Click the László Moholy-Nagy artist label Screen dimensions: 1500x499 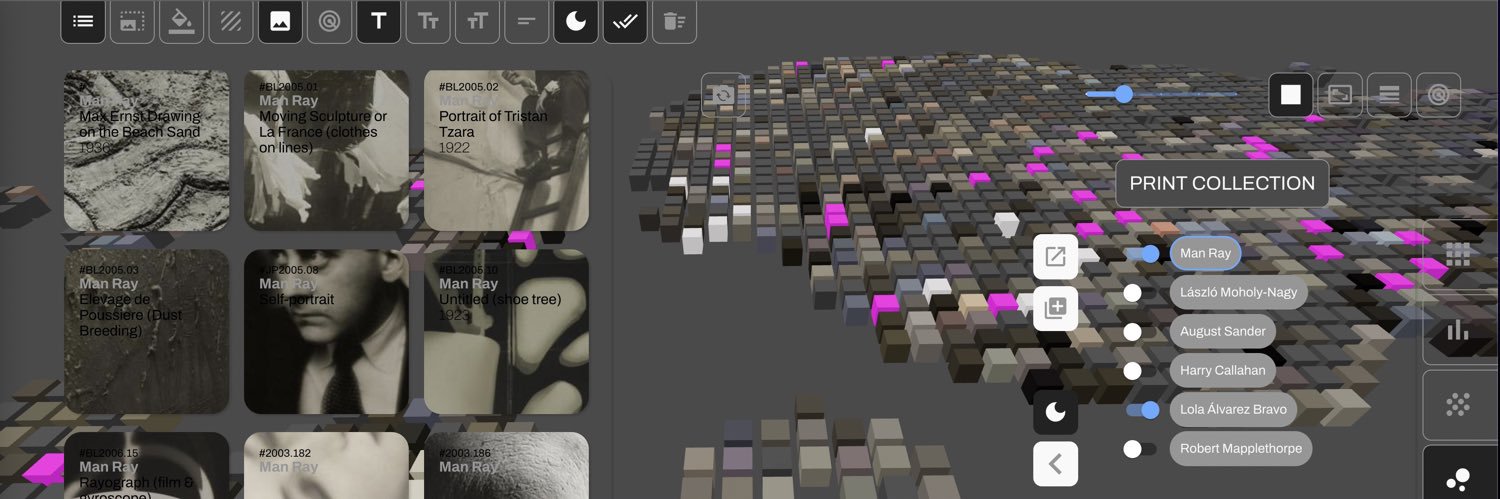pyautogui.click(x=1238, y=293)
